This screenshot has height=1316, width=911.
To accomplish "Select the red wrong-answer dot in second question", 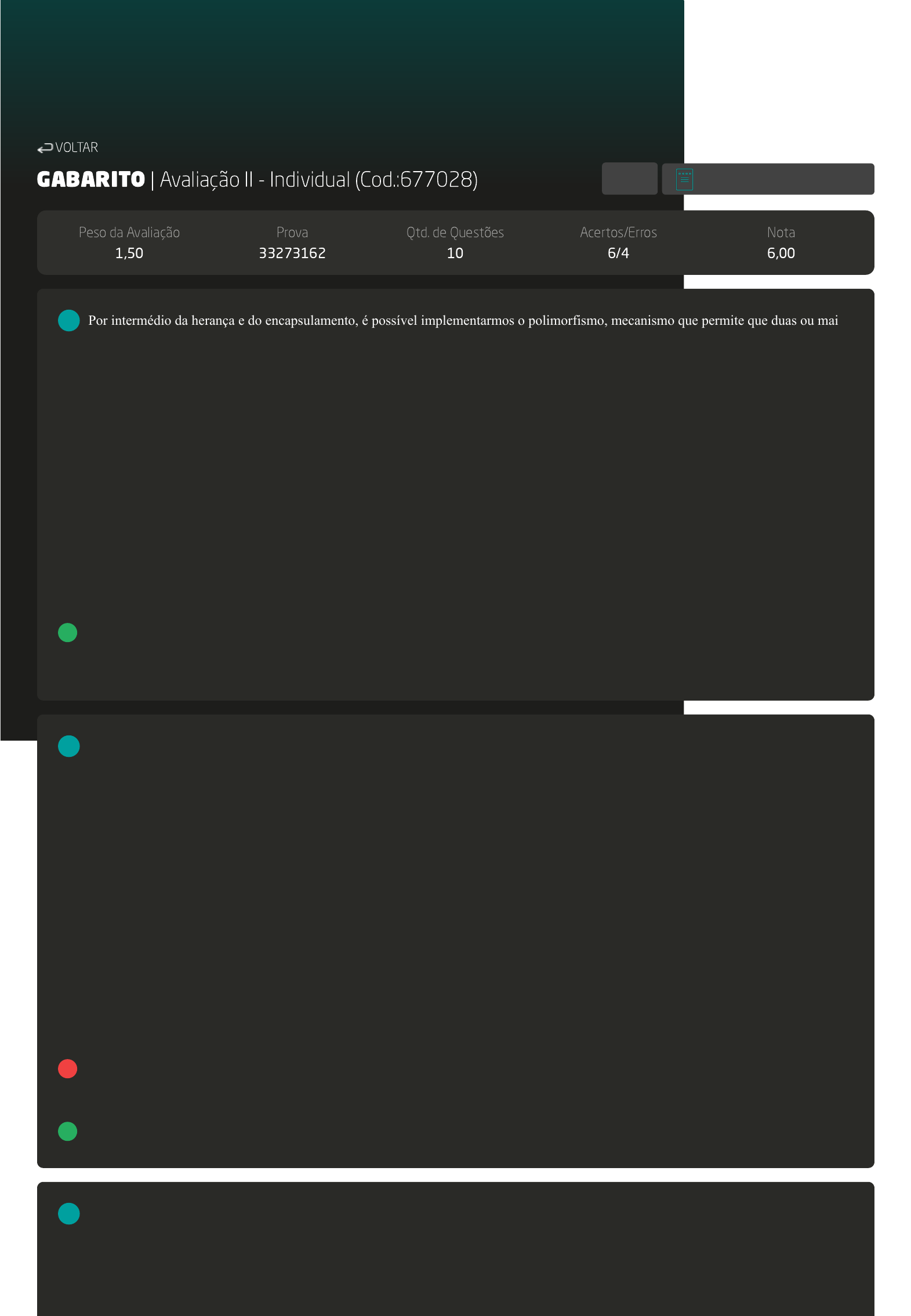I will (68, 1068).
